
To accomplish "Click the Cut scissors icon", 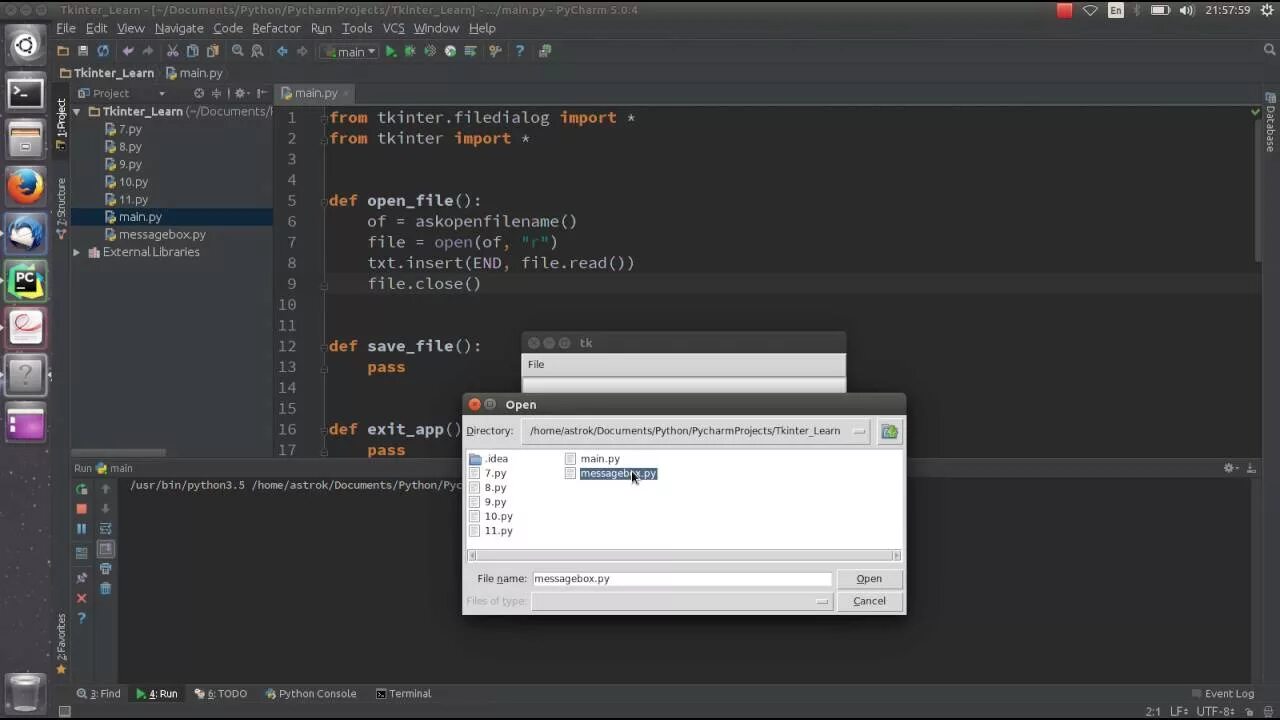I will [172, 51].
